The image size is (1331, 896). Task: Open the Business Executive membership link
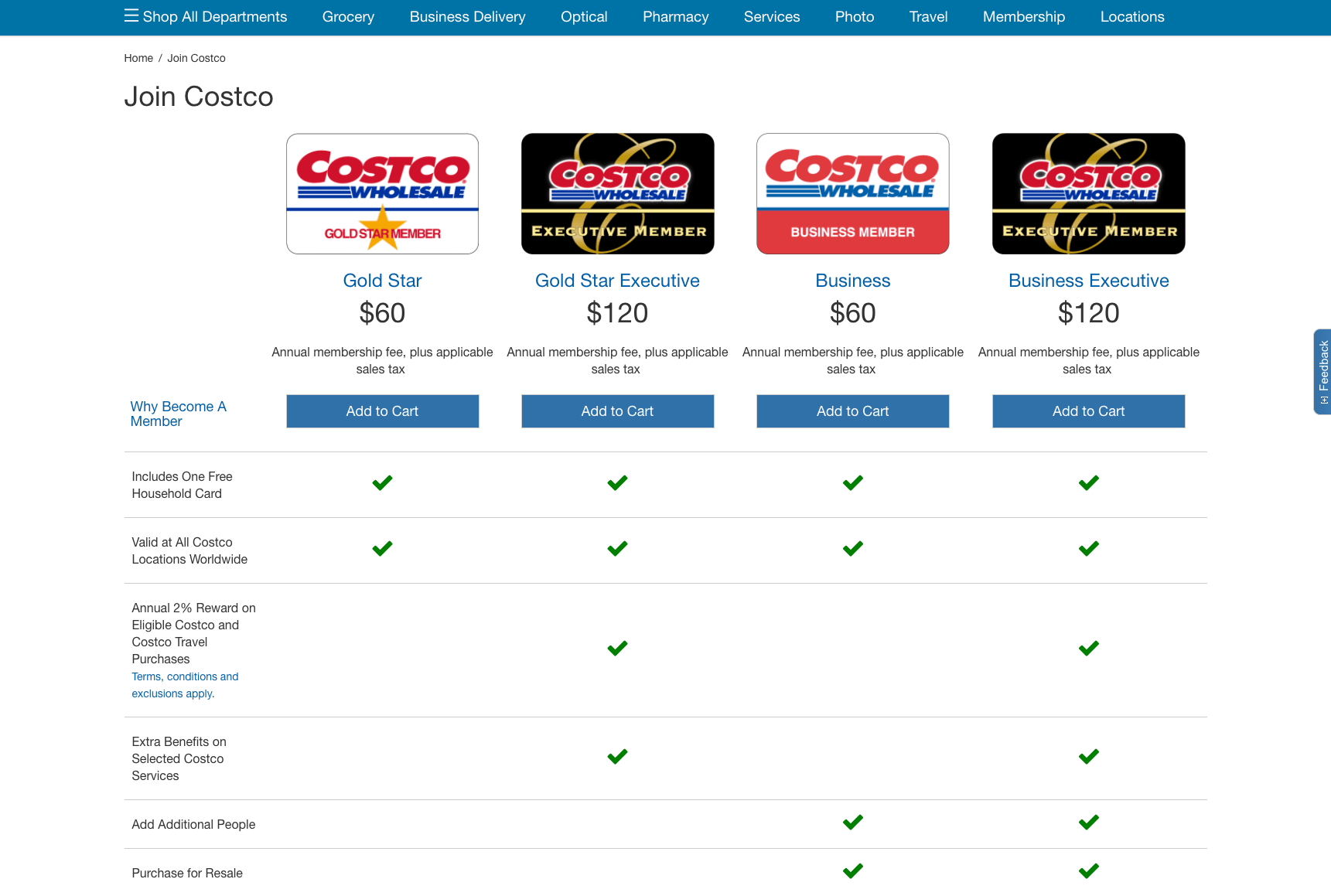click(1088, 281)
